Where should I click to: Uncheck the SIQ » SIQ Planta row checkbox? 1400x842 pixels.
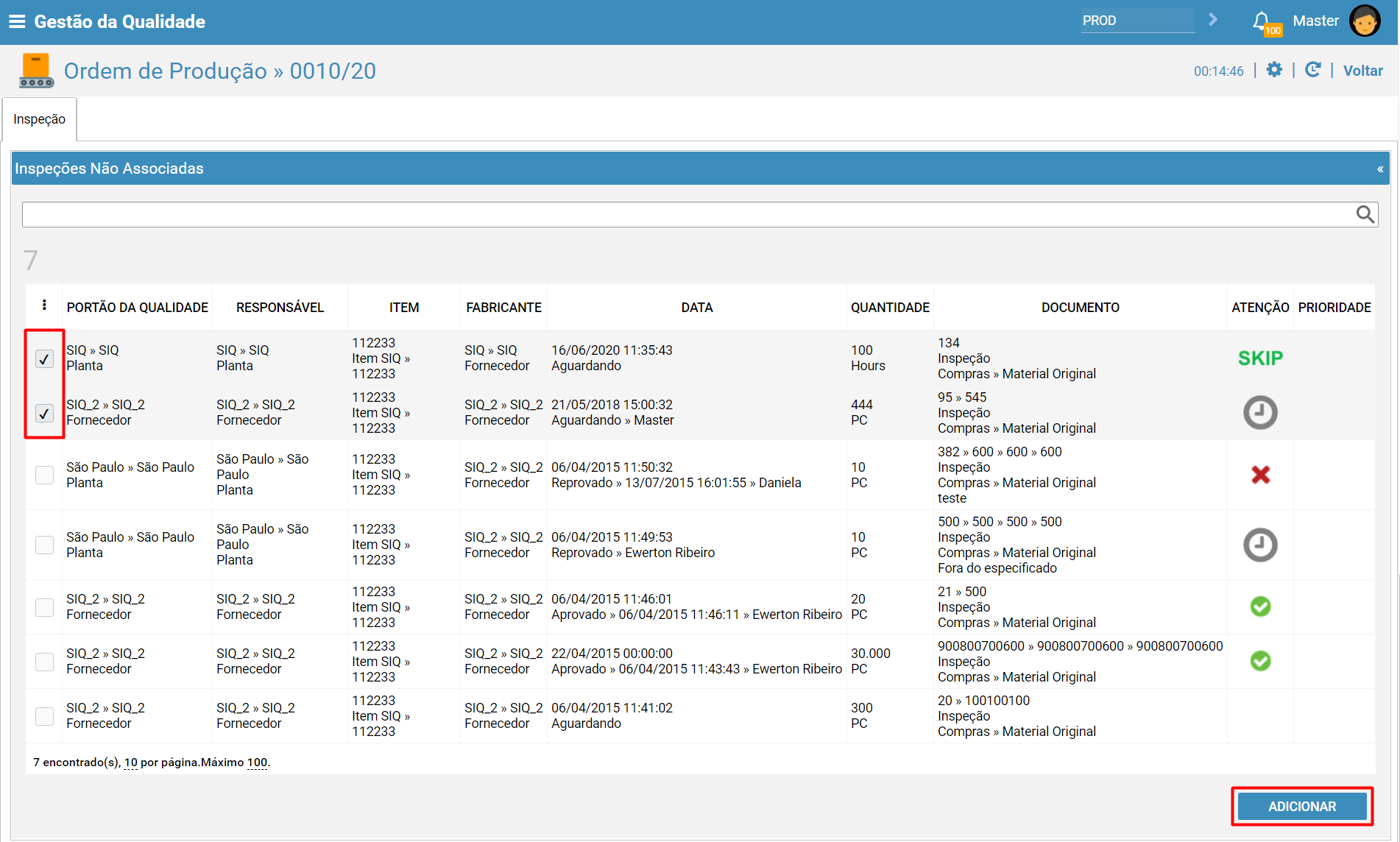[x=44, y=358]
